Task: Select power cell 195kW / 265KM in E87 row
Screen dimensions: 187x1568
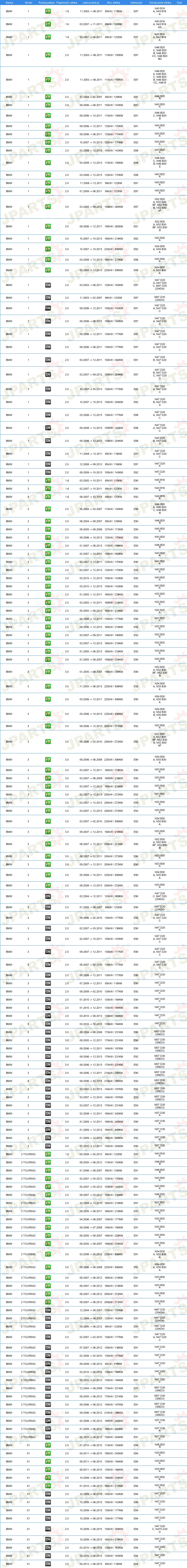Action: pos(113,207)
